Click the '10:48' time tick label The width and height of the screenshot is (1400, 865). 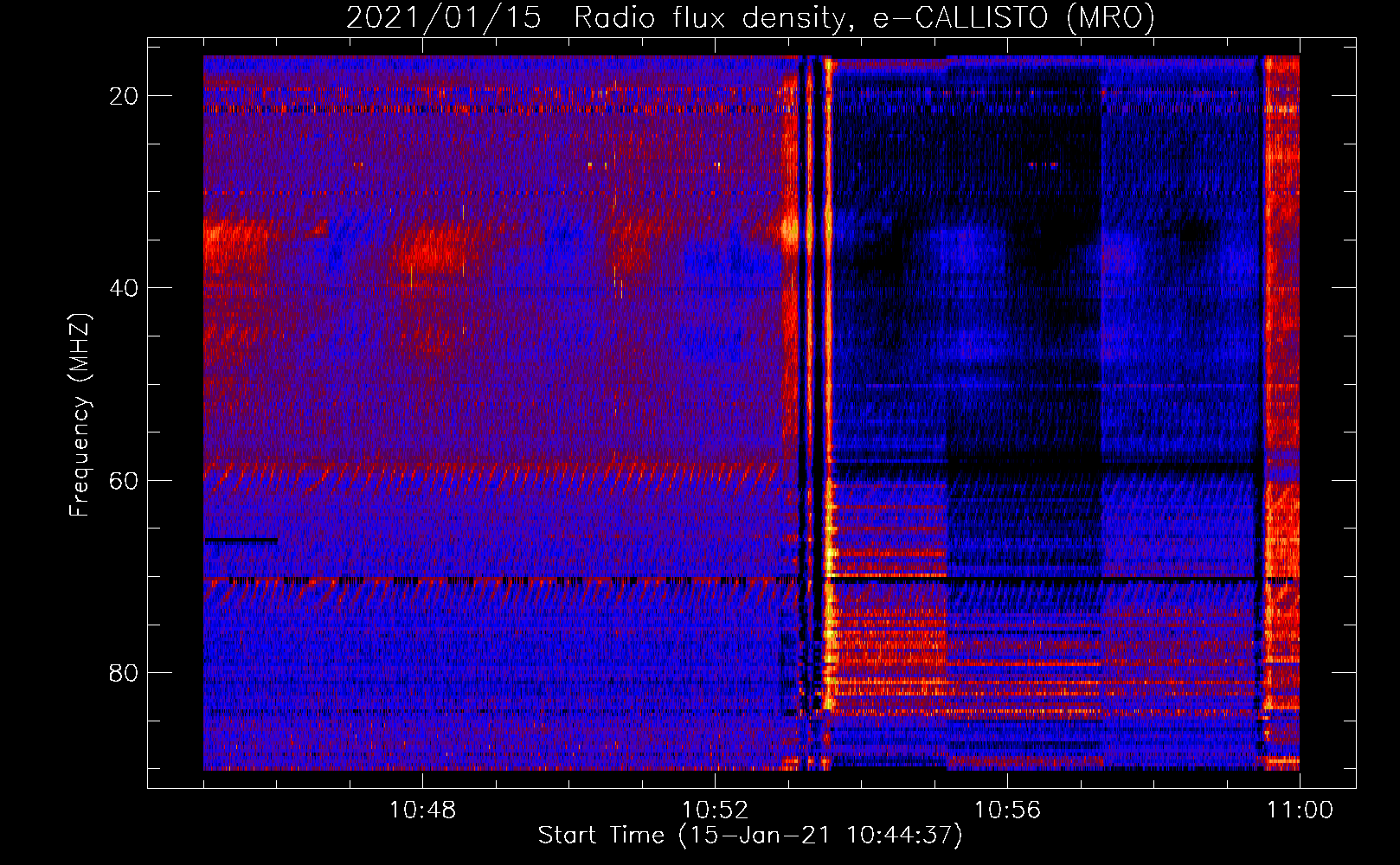[422, 811]
